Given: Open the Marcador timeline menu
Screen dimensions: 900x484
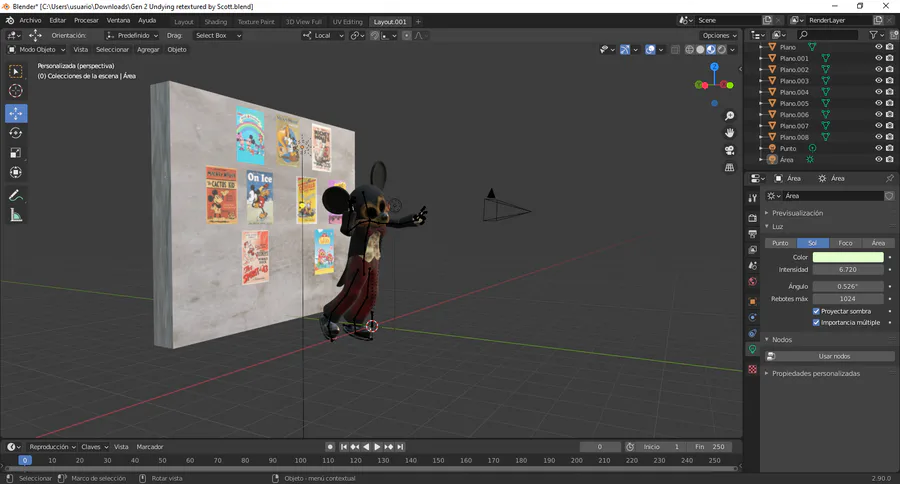Looking at the screenshot, I should [x=150, y=447].
